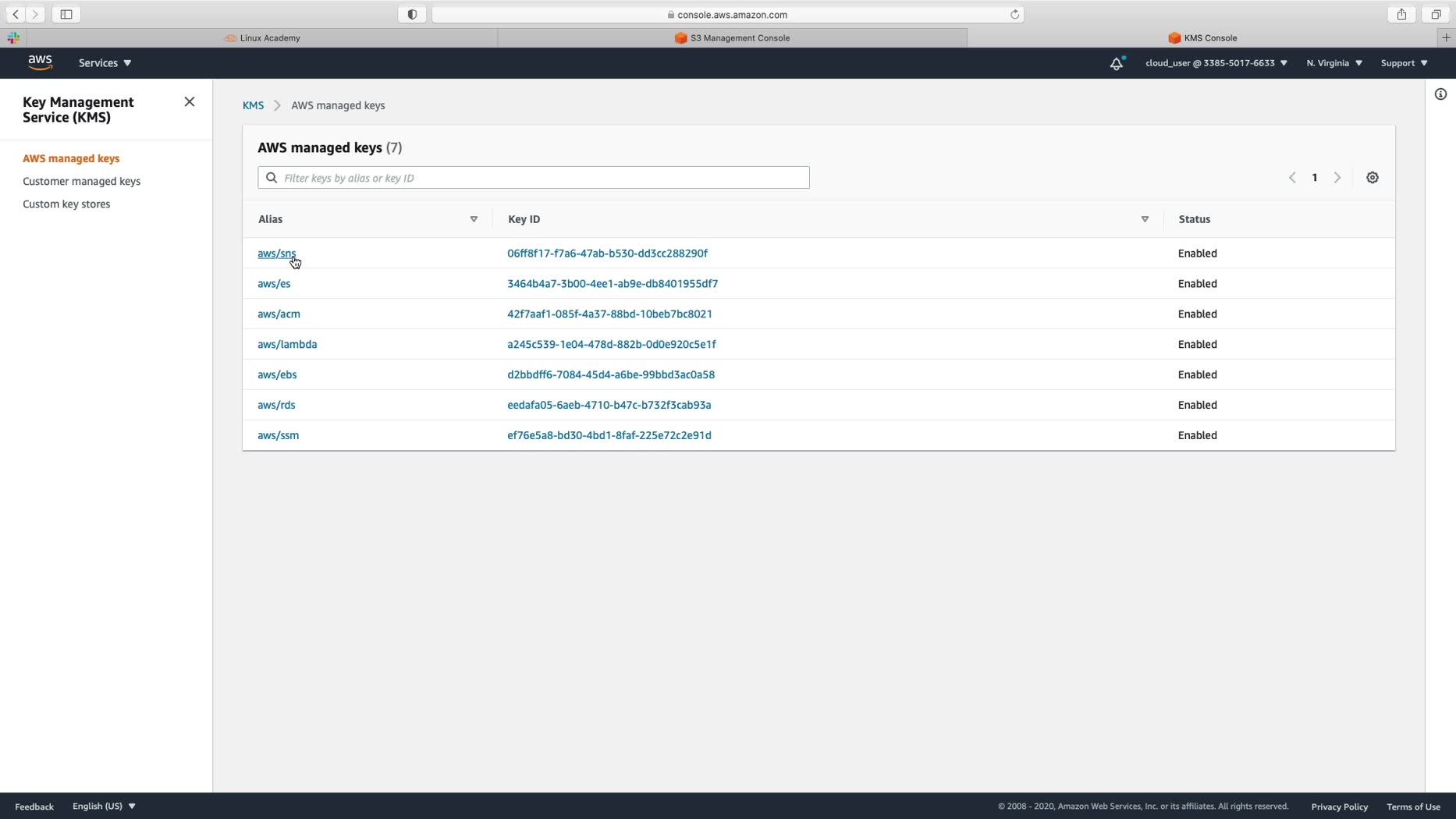The image size is (1456, 819).
Task: Click the KMS breadcrumb link
Action: [x=253, y=105]
